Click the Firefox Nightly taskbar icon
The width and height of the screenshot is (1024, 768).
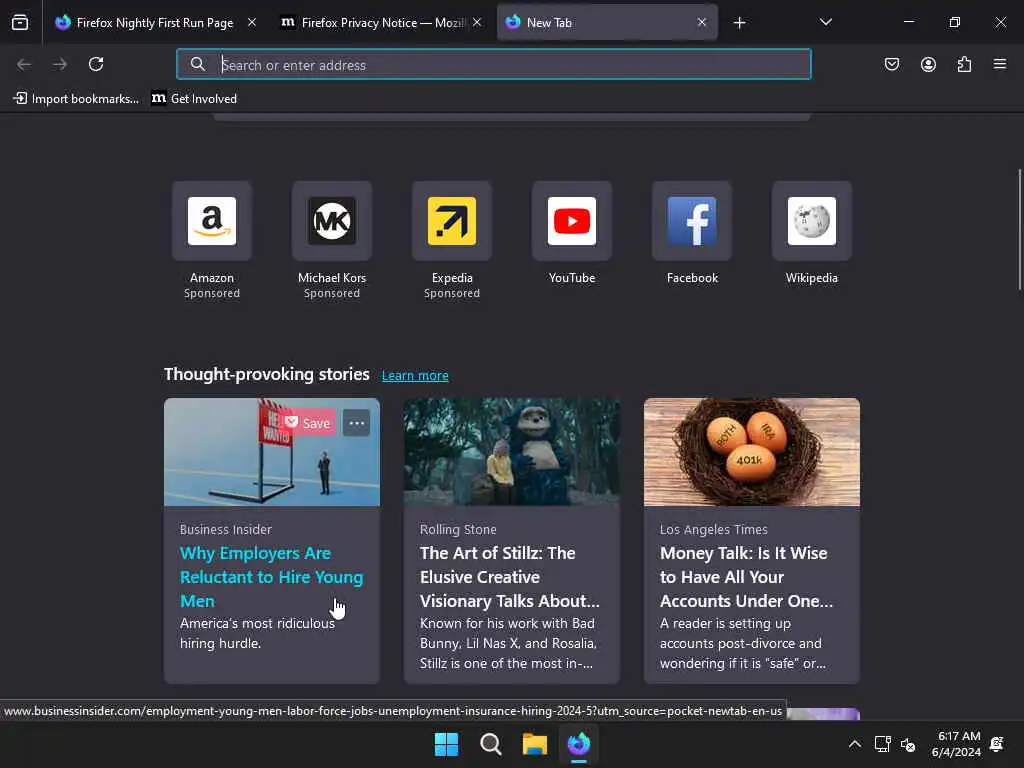[579, 744]
